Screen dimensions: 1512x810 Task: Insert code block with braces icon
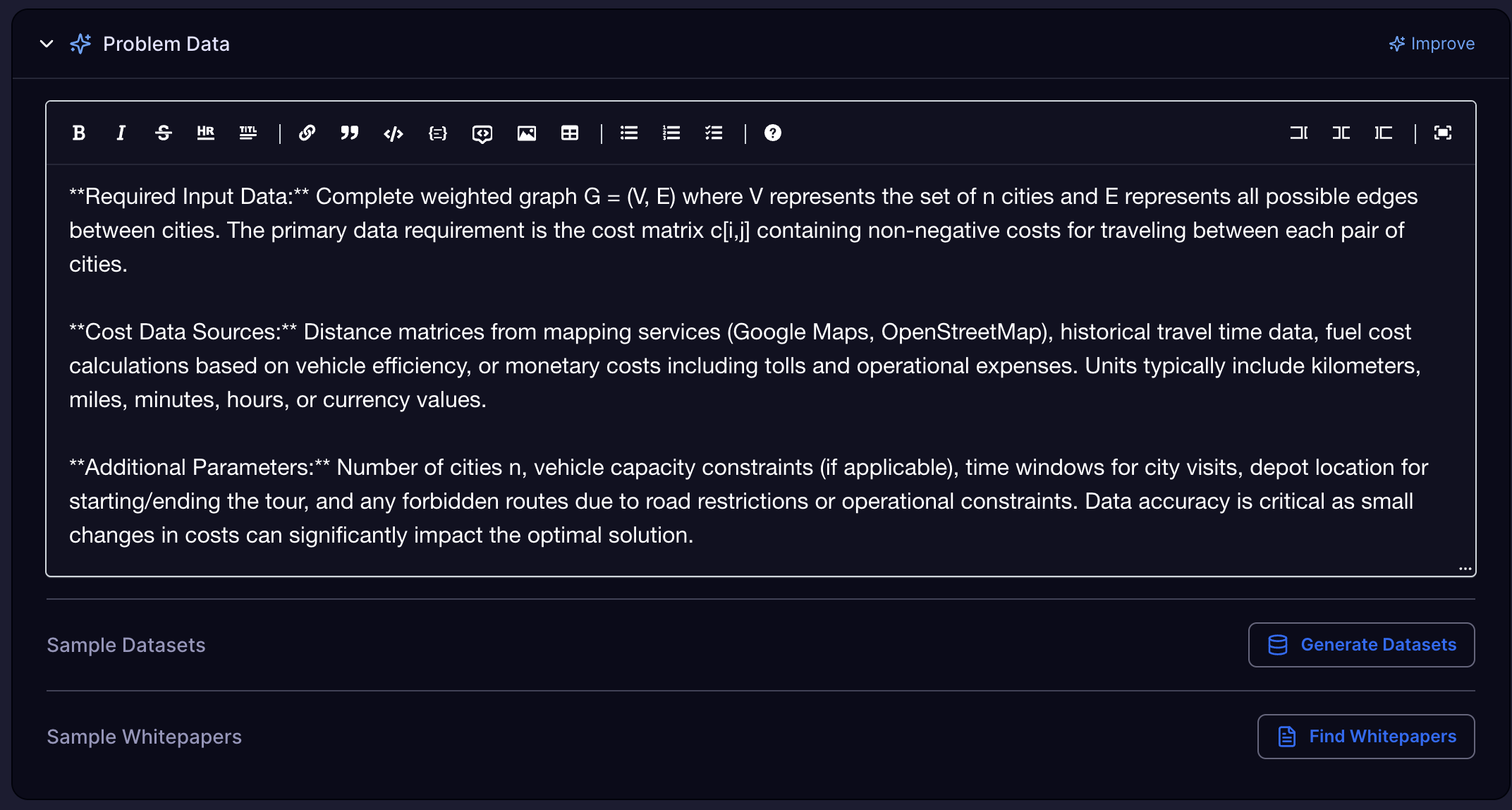pyautogui.click(x=437, y=133)
